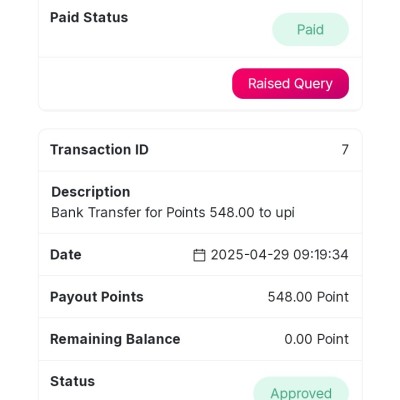Select the 0.00 Point remaining balance
Screen dimensions: 400x400
316,339
